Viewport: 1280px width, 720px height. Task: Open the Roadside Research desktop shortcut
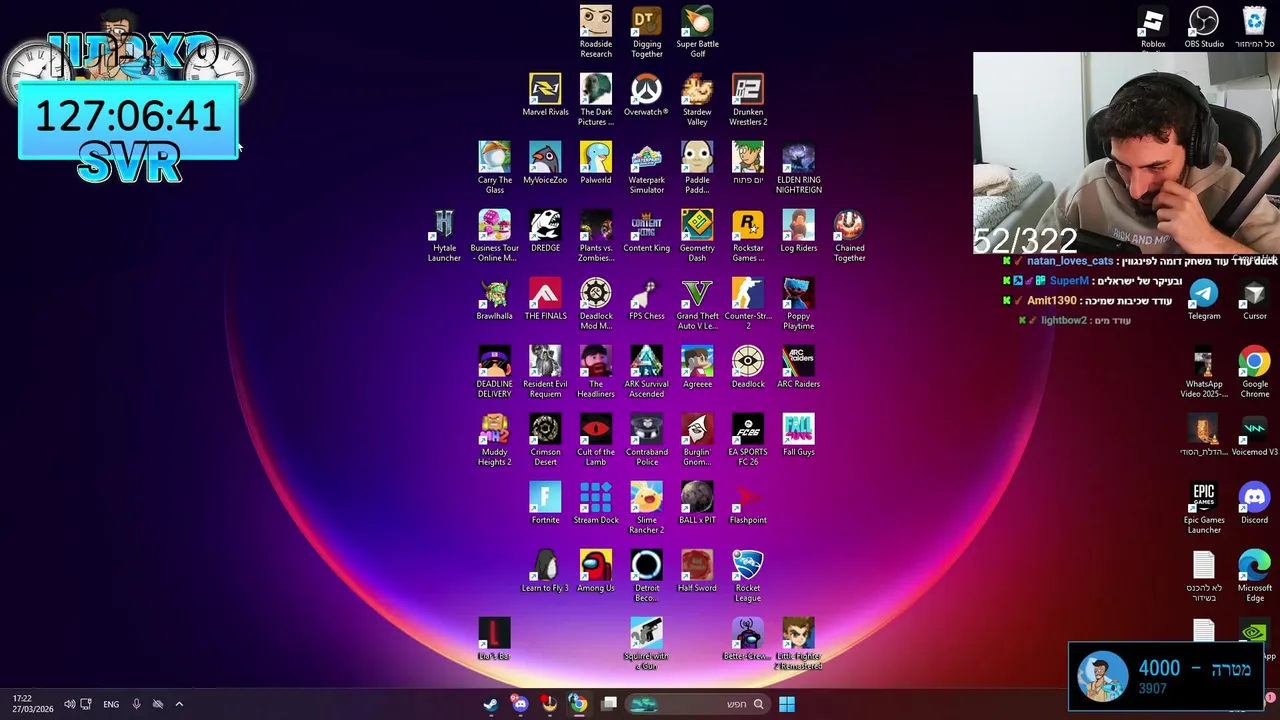596,32
